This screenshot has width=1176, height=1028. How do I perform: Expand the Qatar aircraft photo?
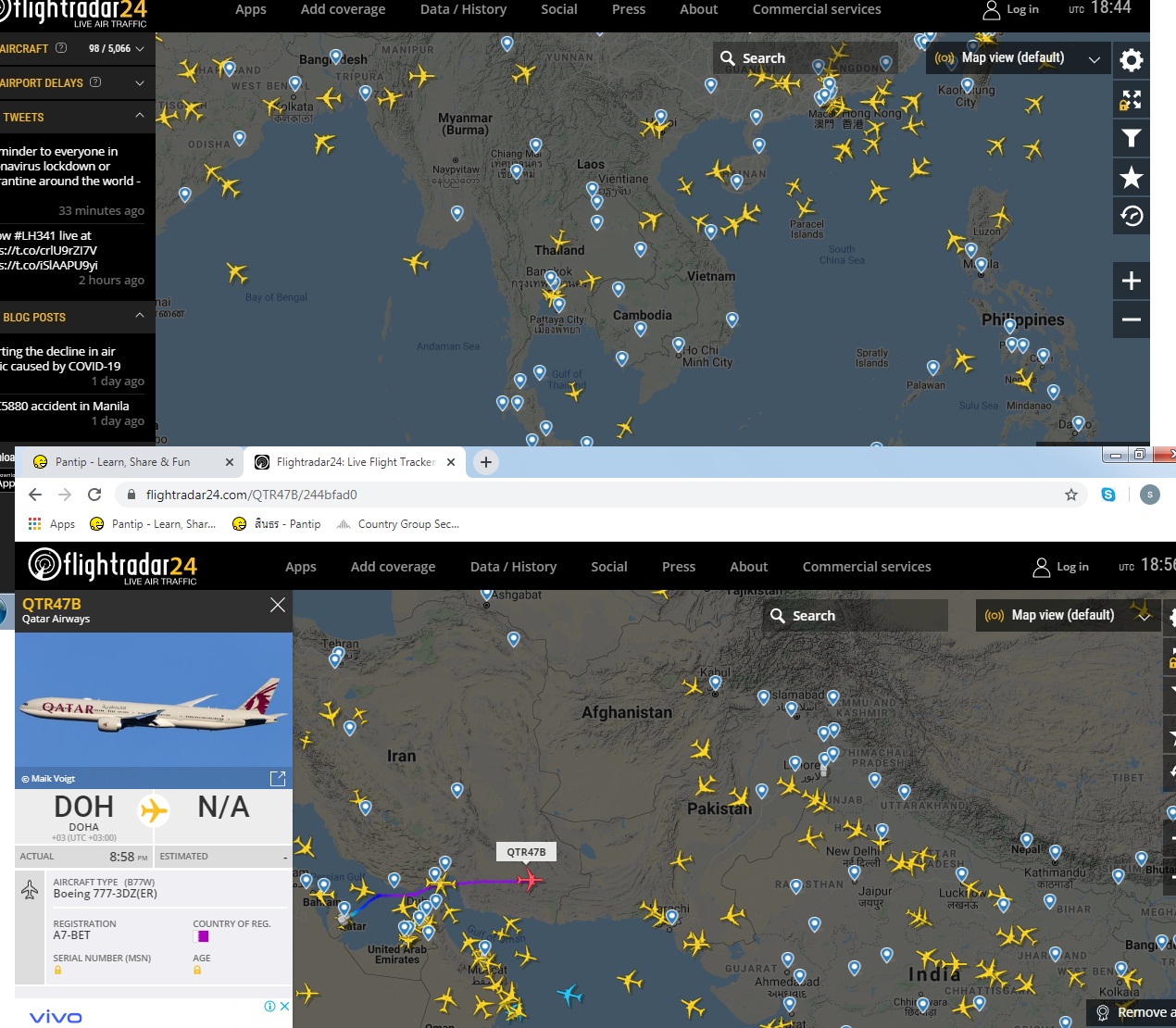click(277, 779)
